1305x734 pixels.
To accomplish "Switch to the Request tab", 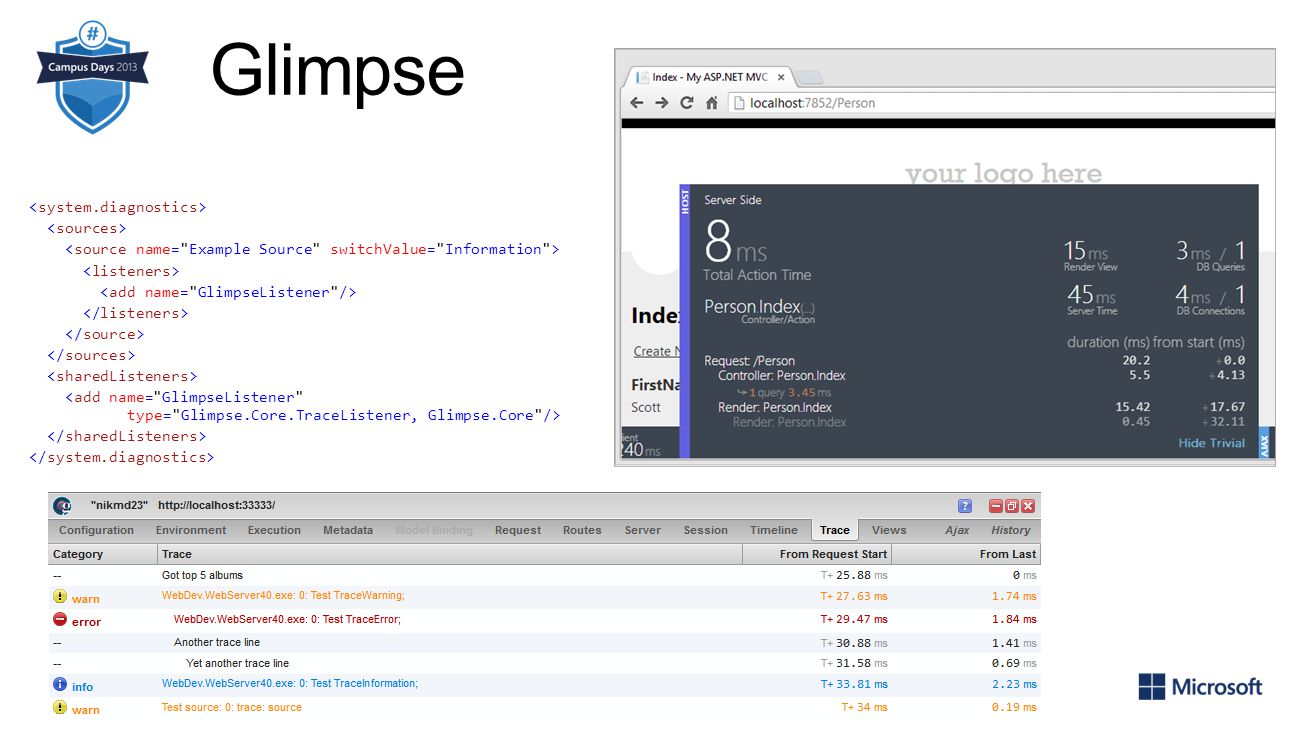I will point(518,530).
